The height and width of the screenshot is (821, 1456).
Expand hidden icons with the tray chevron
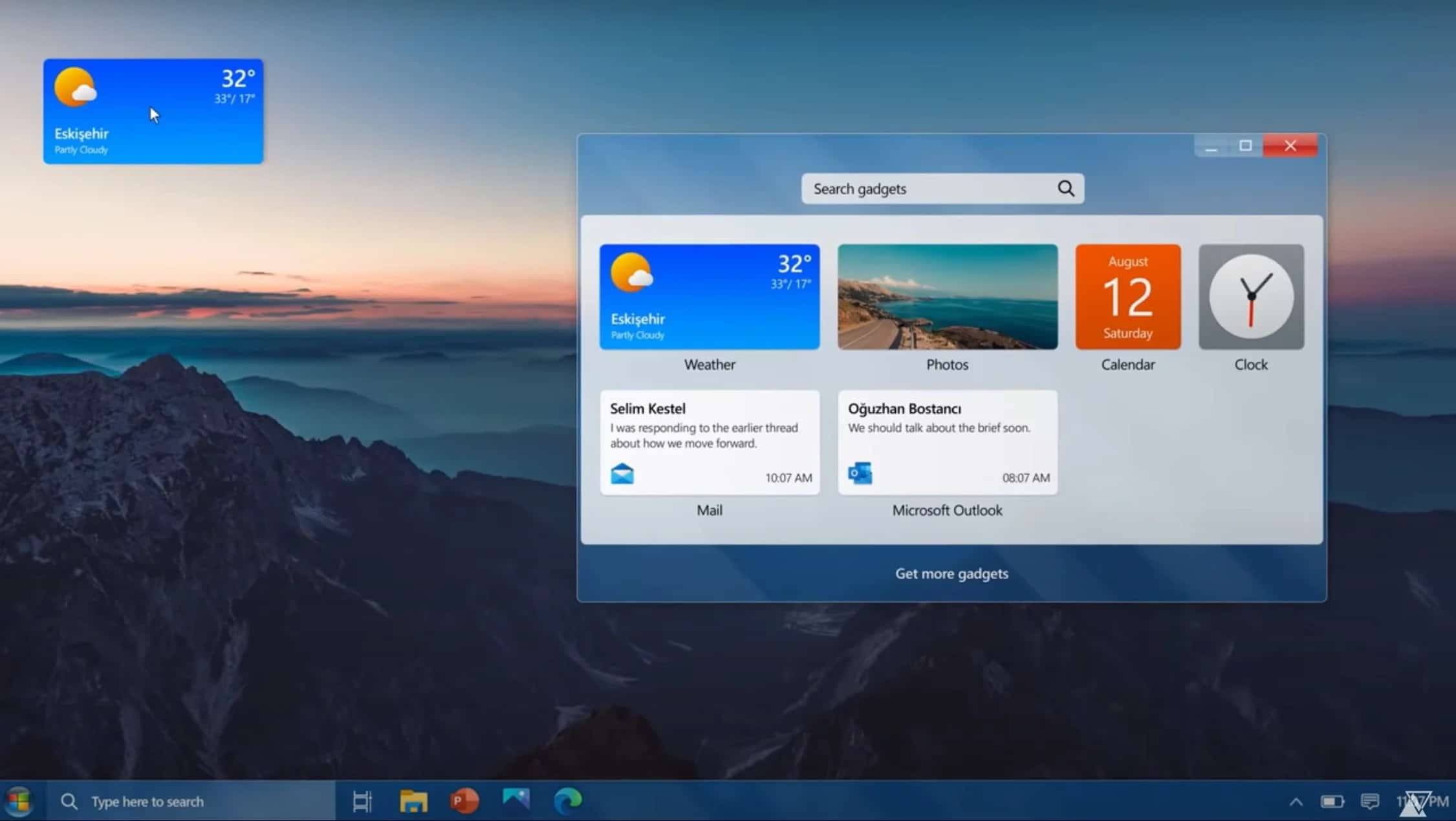pyautogui.click(x=1296, y=801)
